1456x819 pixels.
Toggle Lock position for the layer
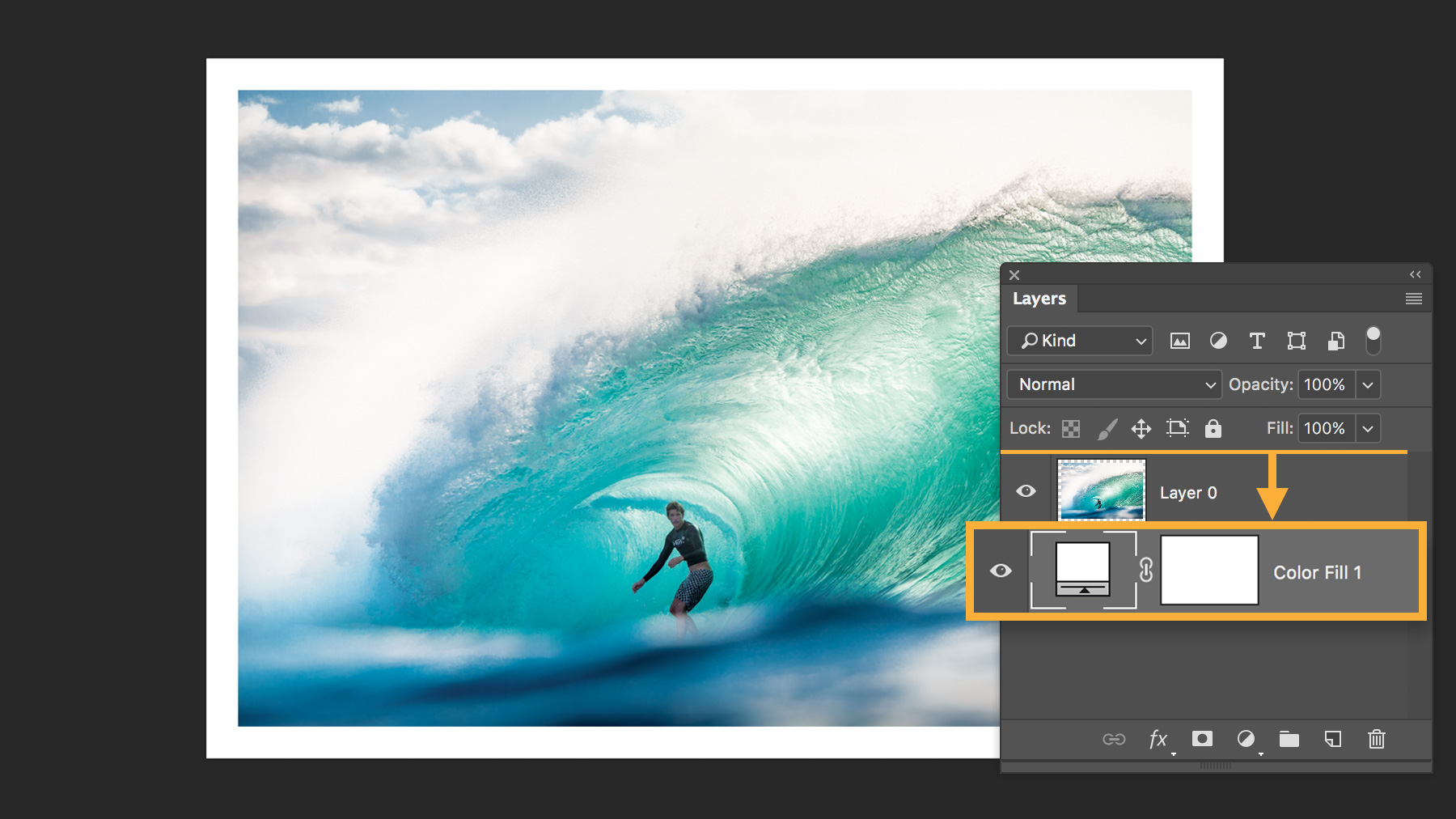1141,428
